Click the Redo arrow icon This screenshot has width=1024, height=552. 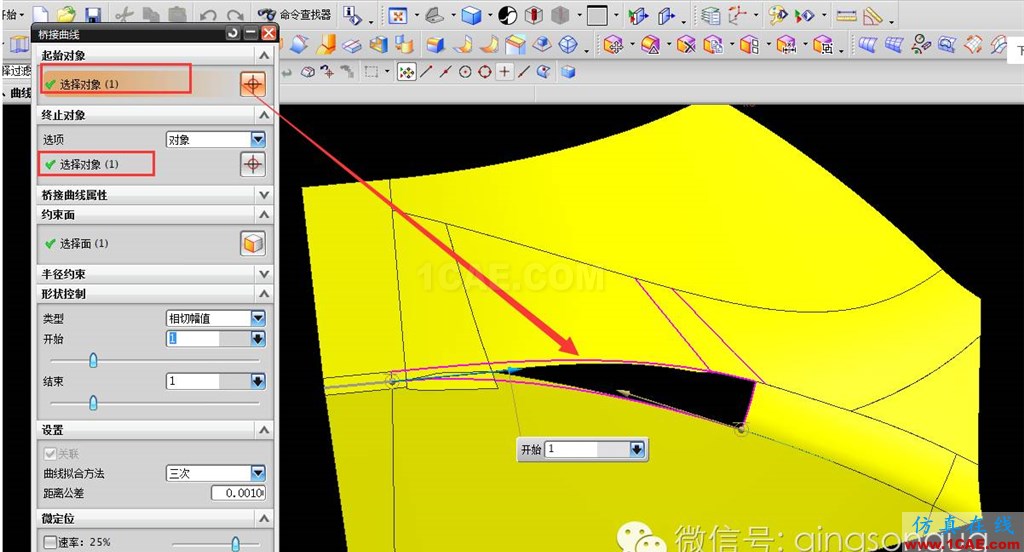[x=235, y=15]
